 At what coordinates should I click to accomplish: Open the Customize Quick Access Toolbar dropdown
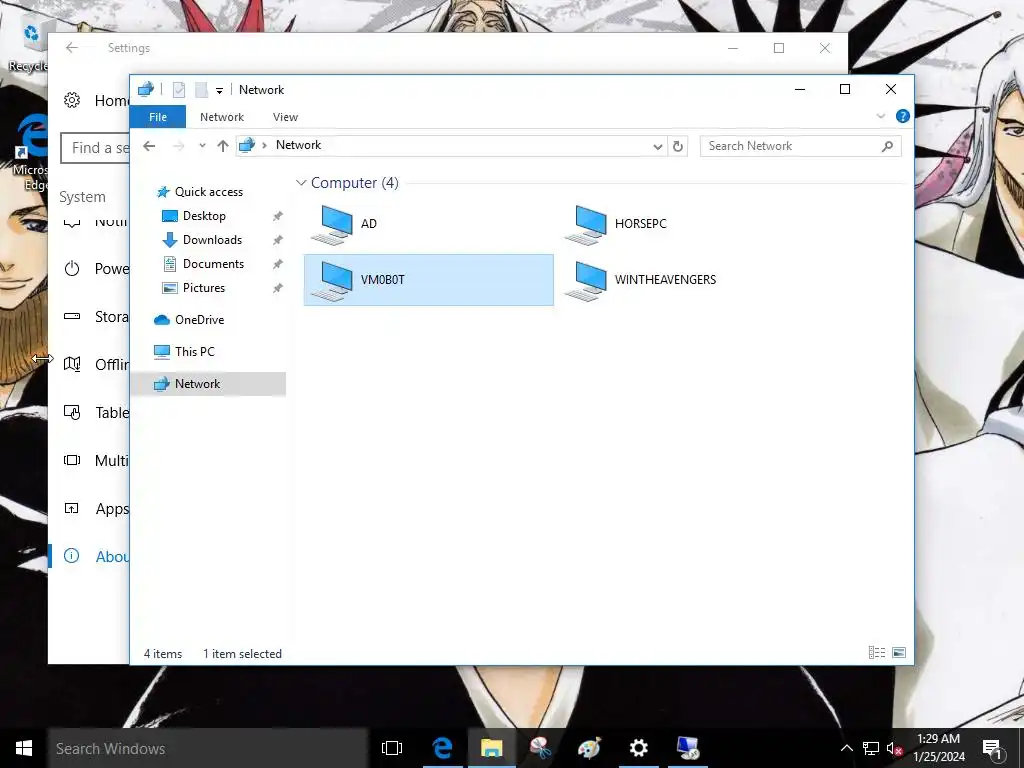[219, 91]
